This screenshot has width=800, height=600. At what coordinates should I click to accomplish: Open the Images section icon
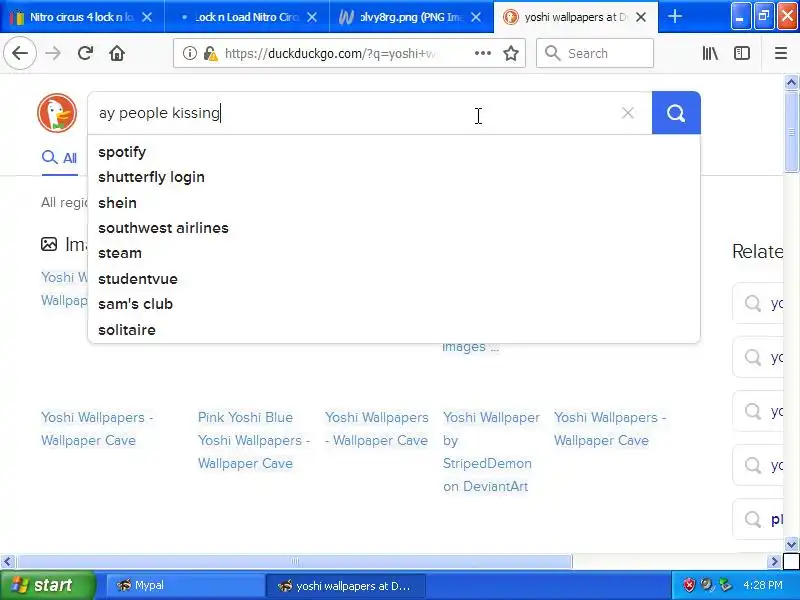49,244
